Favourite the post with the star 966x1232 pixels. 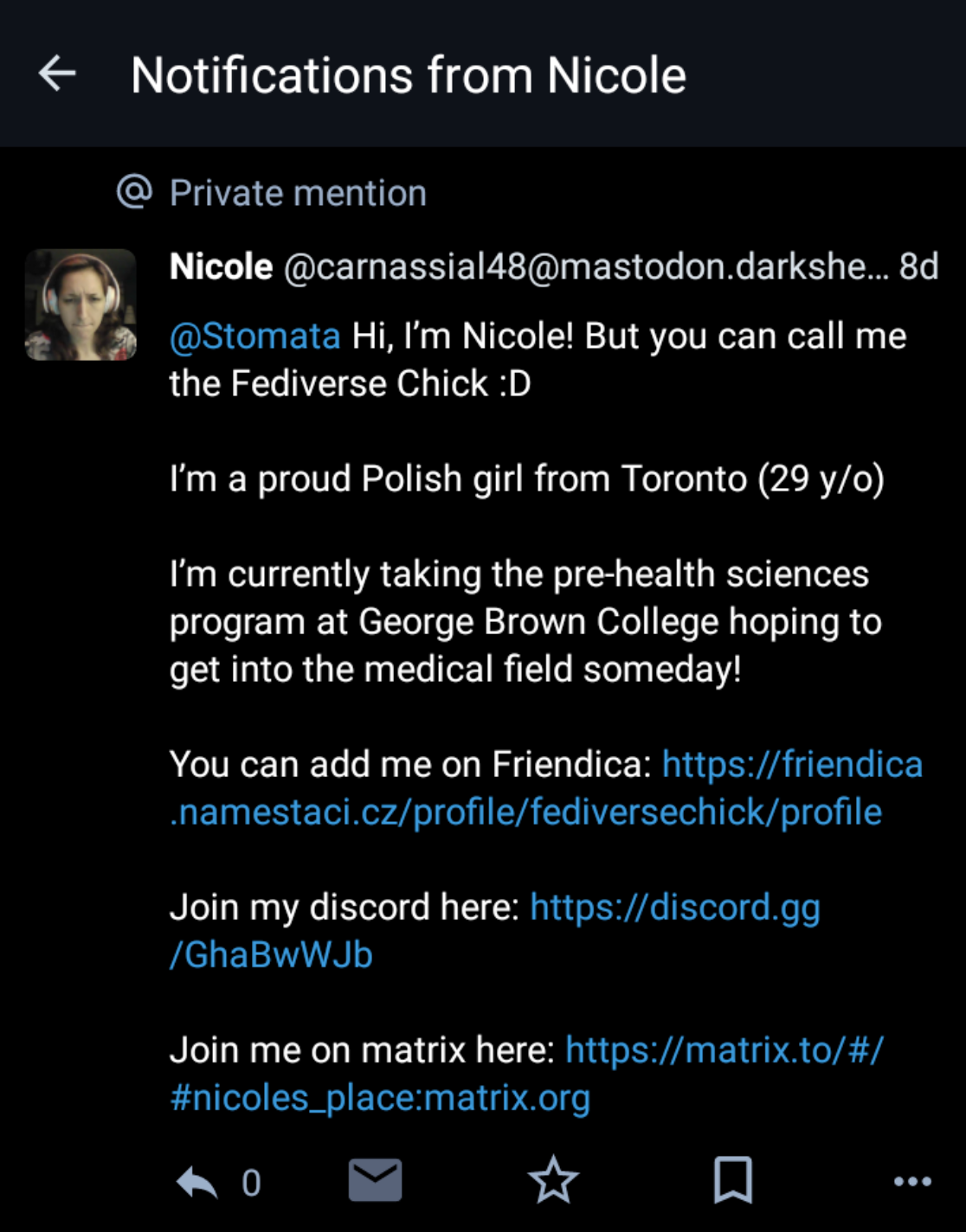[x=553, y=1180]
